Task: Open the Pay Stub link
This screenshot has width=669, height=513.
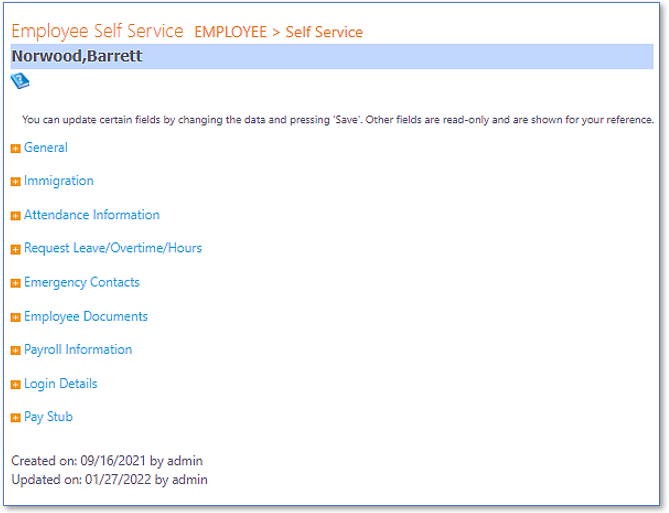Action: (48, 417)
